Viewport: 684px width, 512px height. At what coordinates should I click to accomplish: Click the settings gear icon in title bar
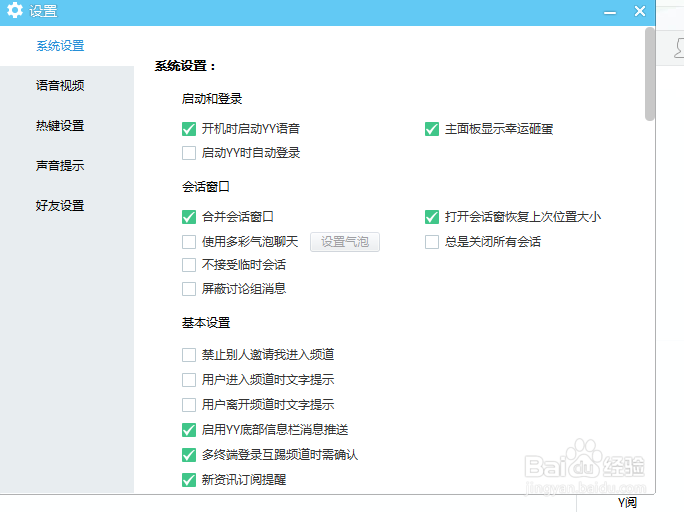click(x=14, y=10)
